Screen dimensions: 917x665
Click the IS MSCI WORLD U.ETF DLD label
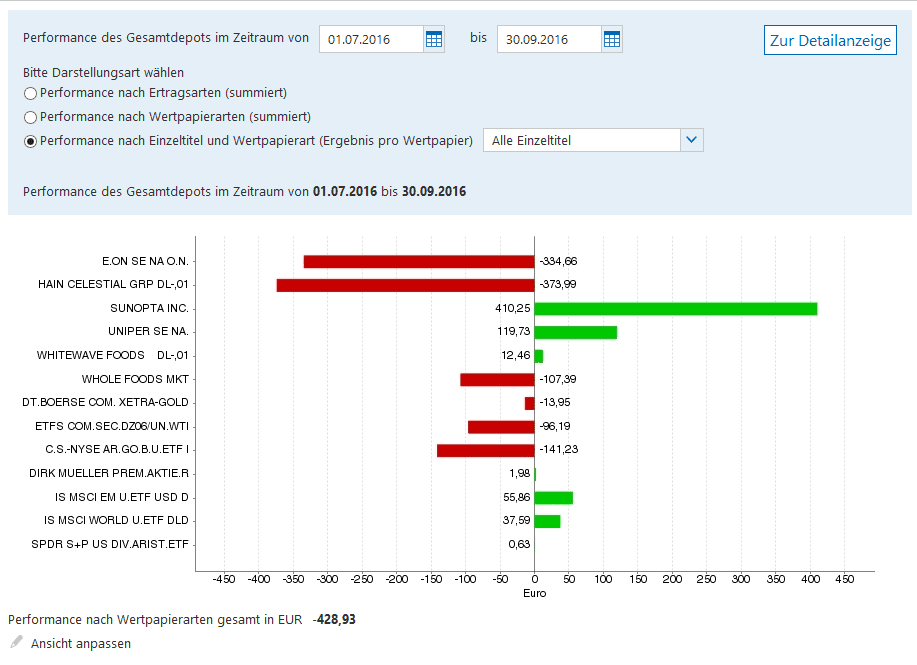(116, 520)
